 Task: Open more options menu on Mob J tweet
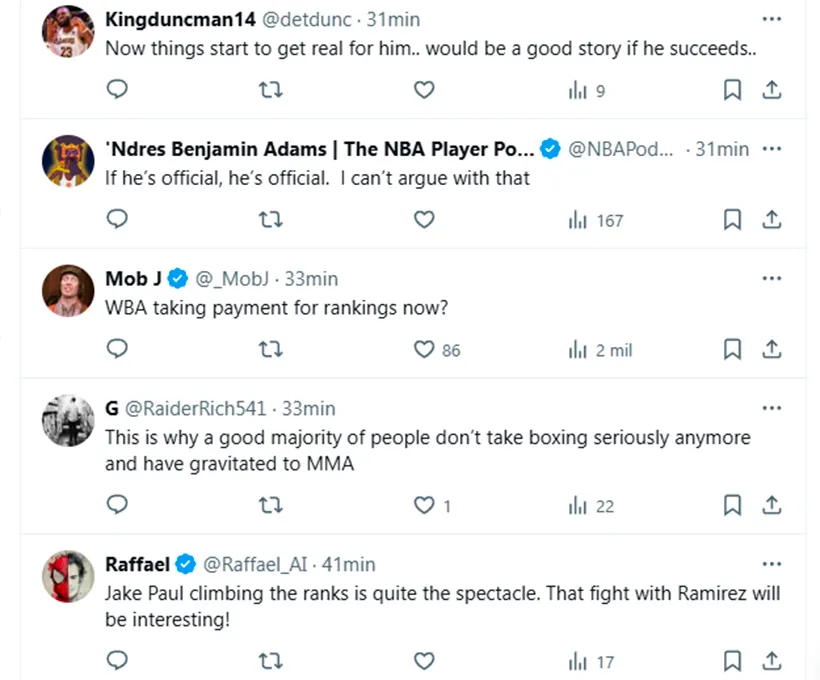pyautogui.click(x=771, y=278)
